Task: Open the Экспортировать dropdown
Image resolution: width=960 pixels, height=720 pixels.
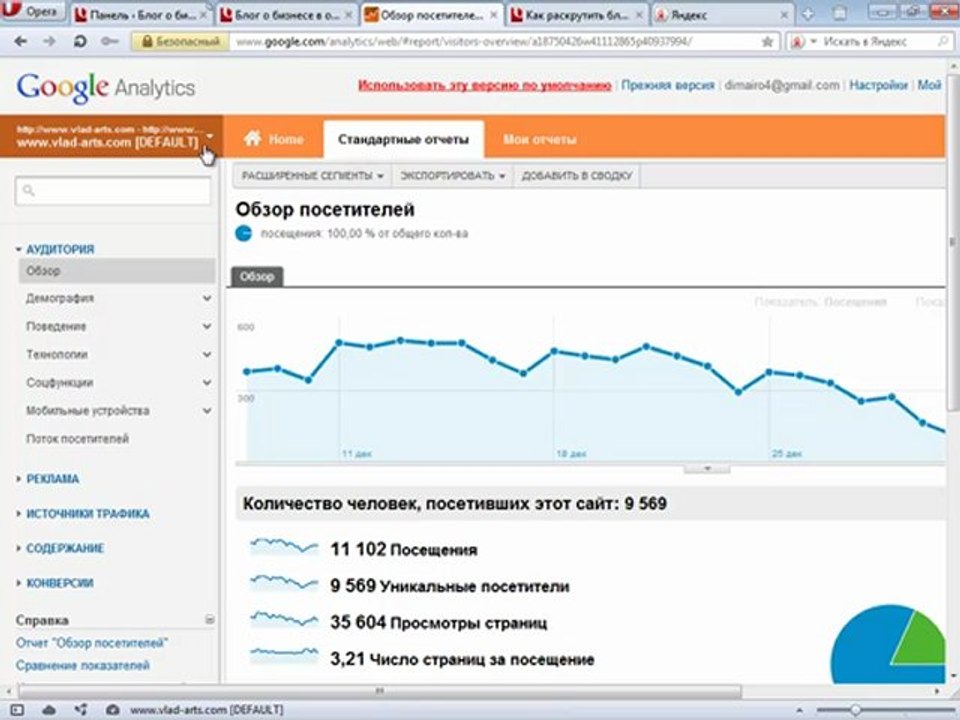Action: (452, 176)
